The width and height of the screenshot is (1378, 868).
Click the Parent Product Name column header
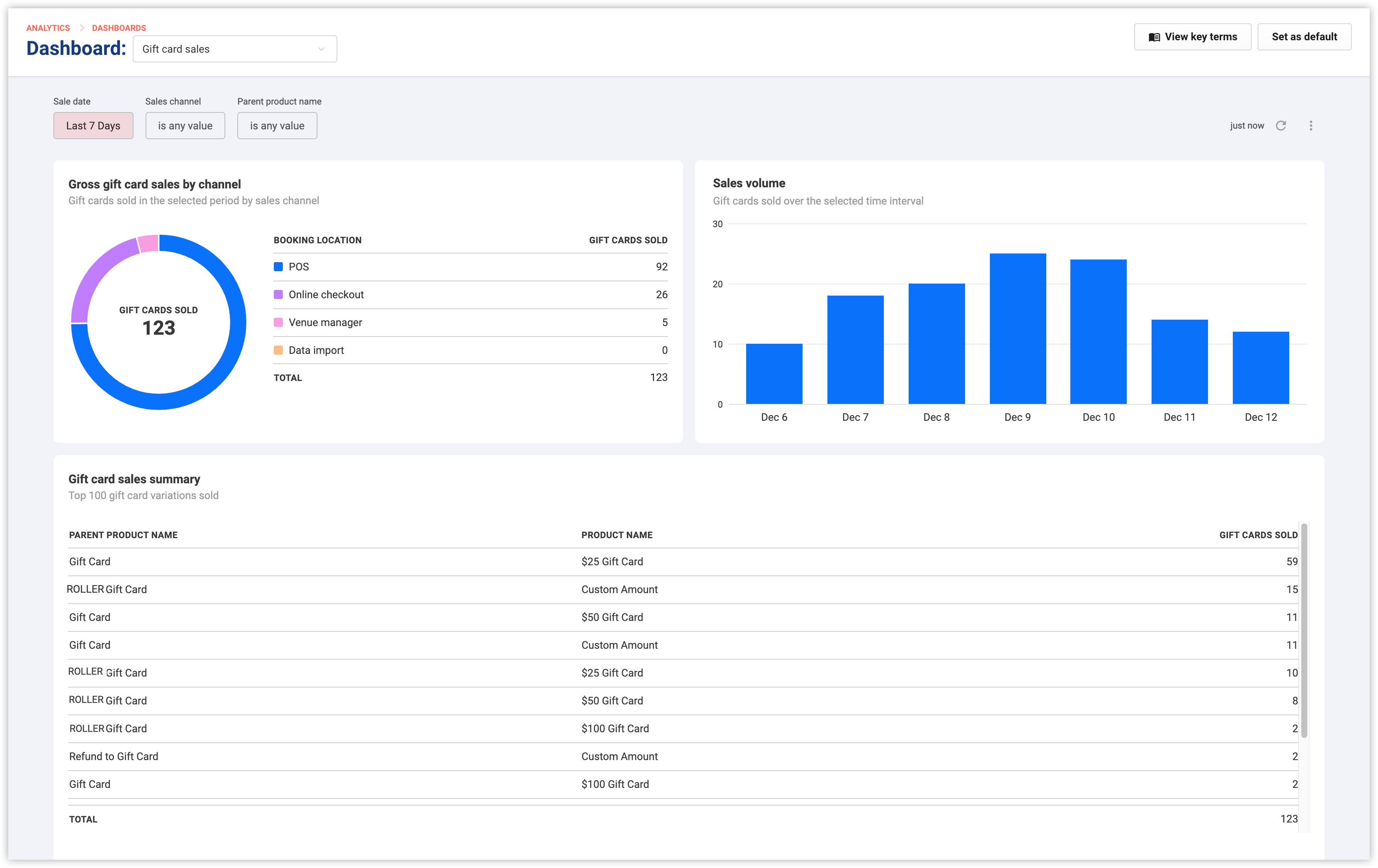pyautogui.click(x=124, y=535)
